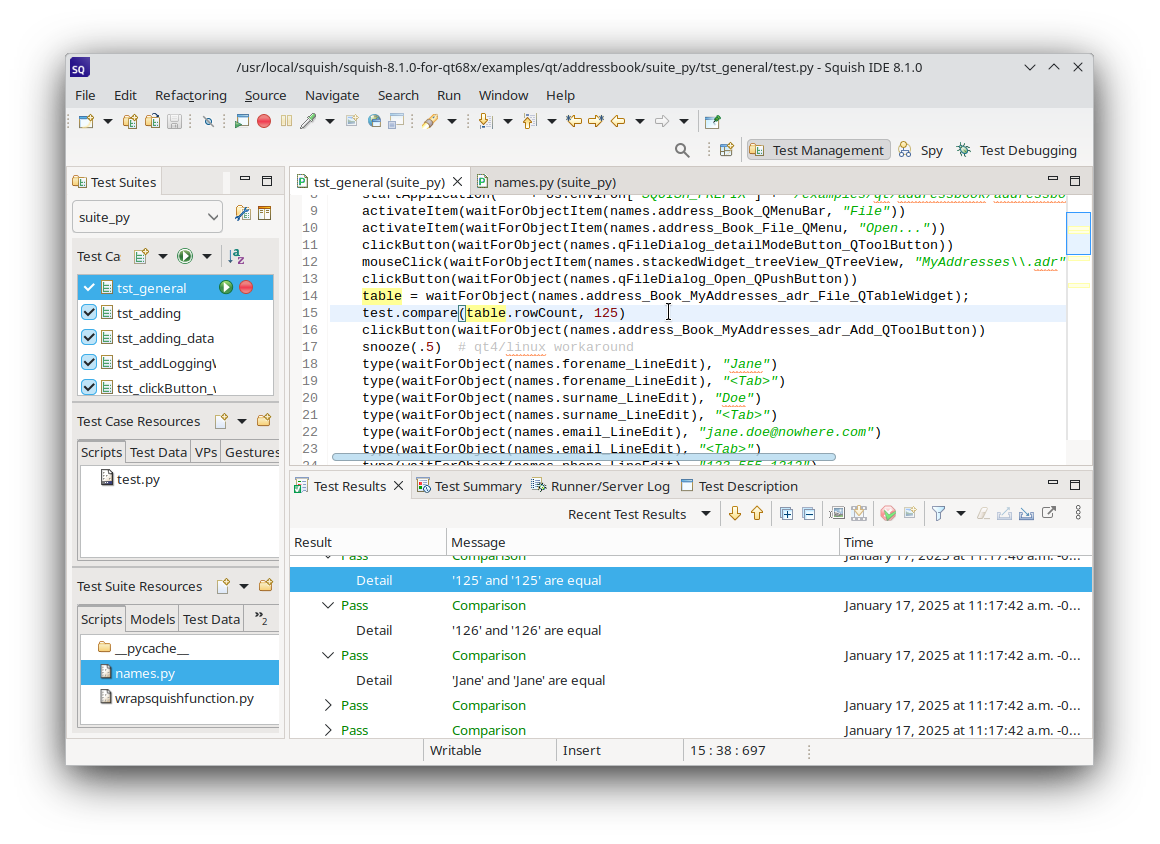Open the Recent Test Results dropdown
The width and height of the screenshot is (1160, 844).
705,514
